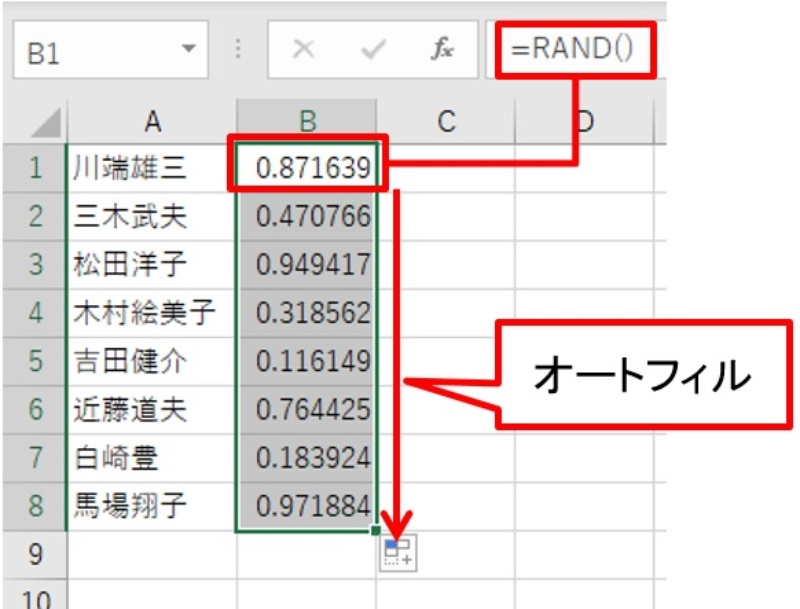Viewport: 800px width, 609px height.
Task: Select column C header
Action: [446, 122]
